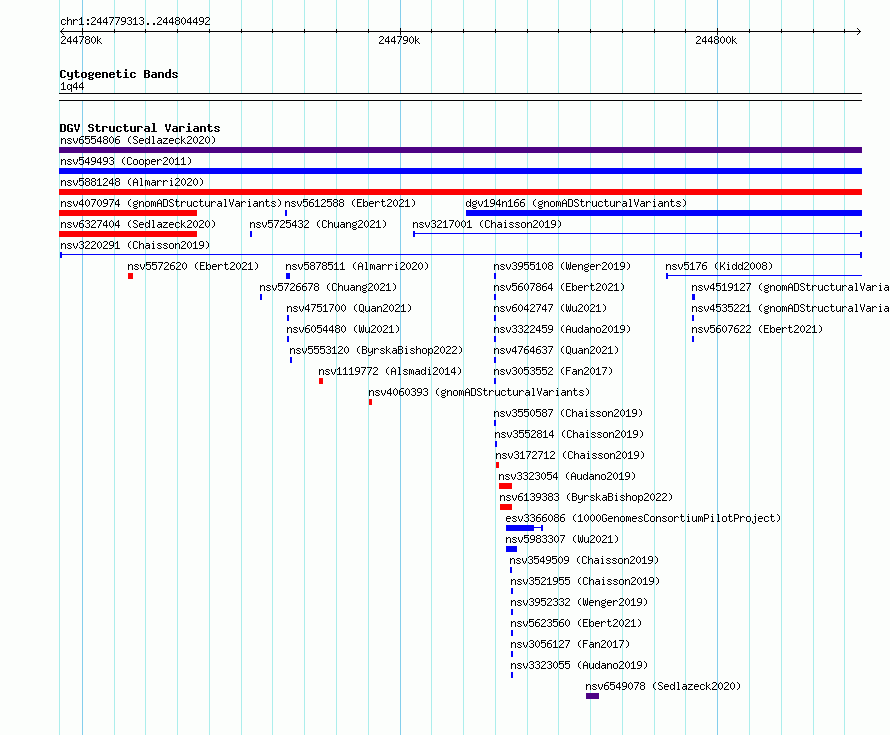Open nsv3220291 (Chaisson2019) variant

(135, 245)
